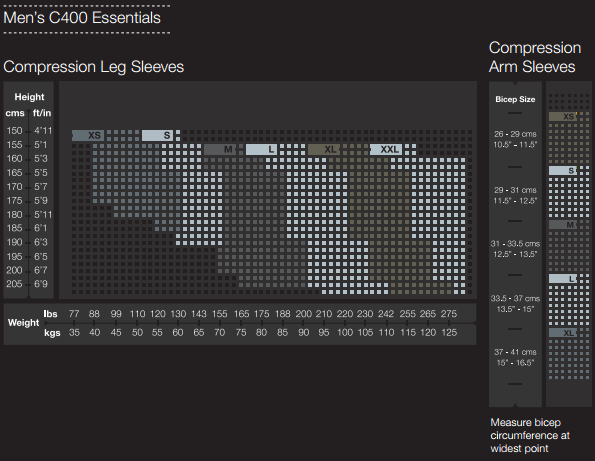Click the 242 lbs weight value
Screen dimensions: 595x461
(386, 314)
